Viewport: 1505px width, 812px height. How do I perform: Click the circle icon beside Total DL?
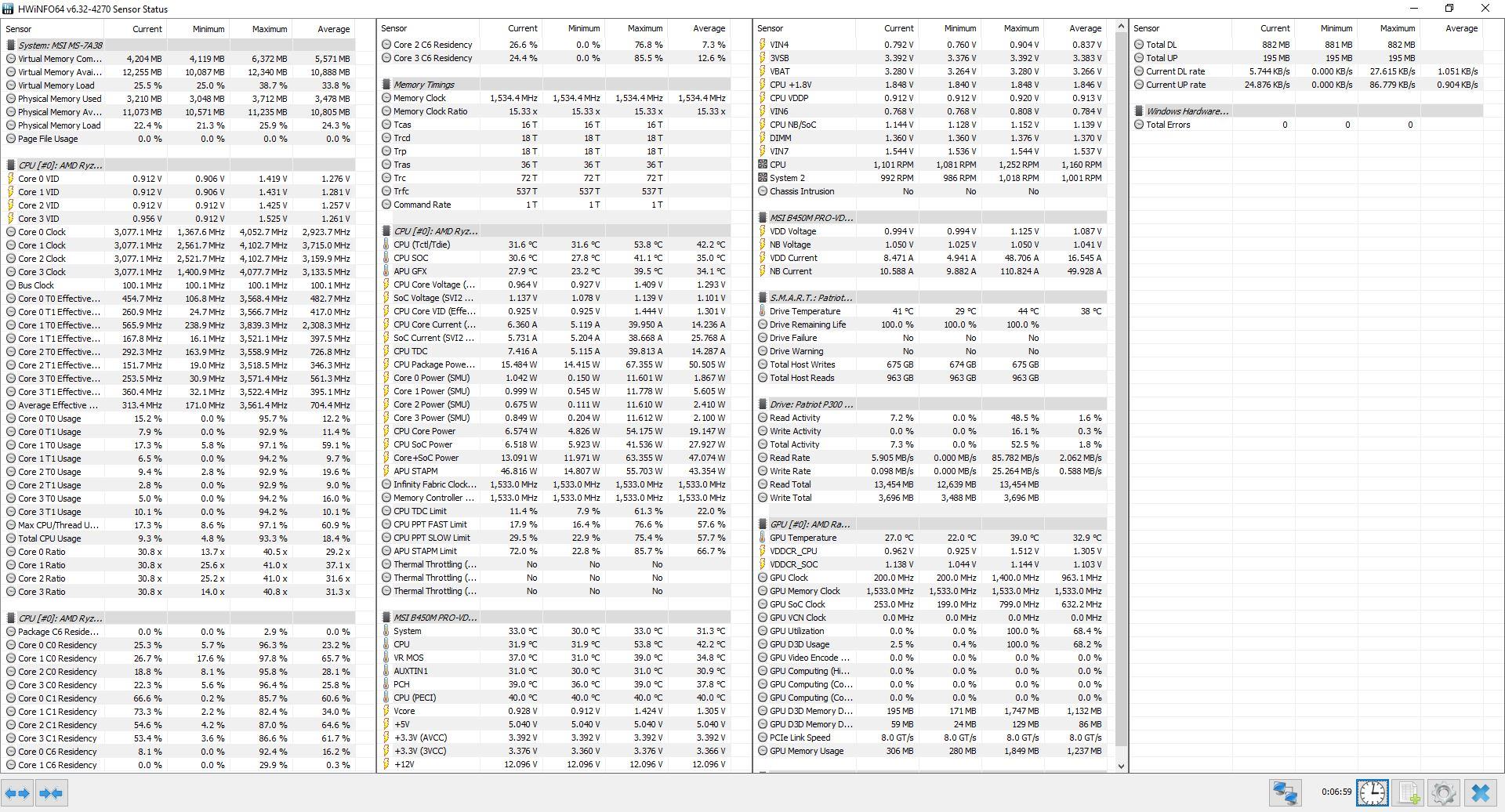(x=1139, y=45)
